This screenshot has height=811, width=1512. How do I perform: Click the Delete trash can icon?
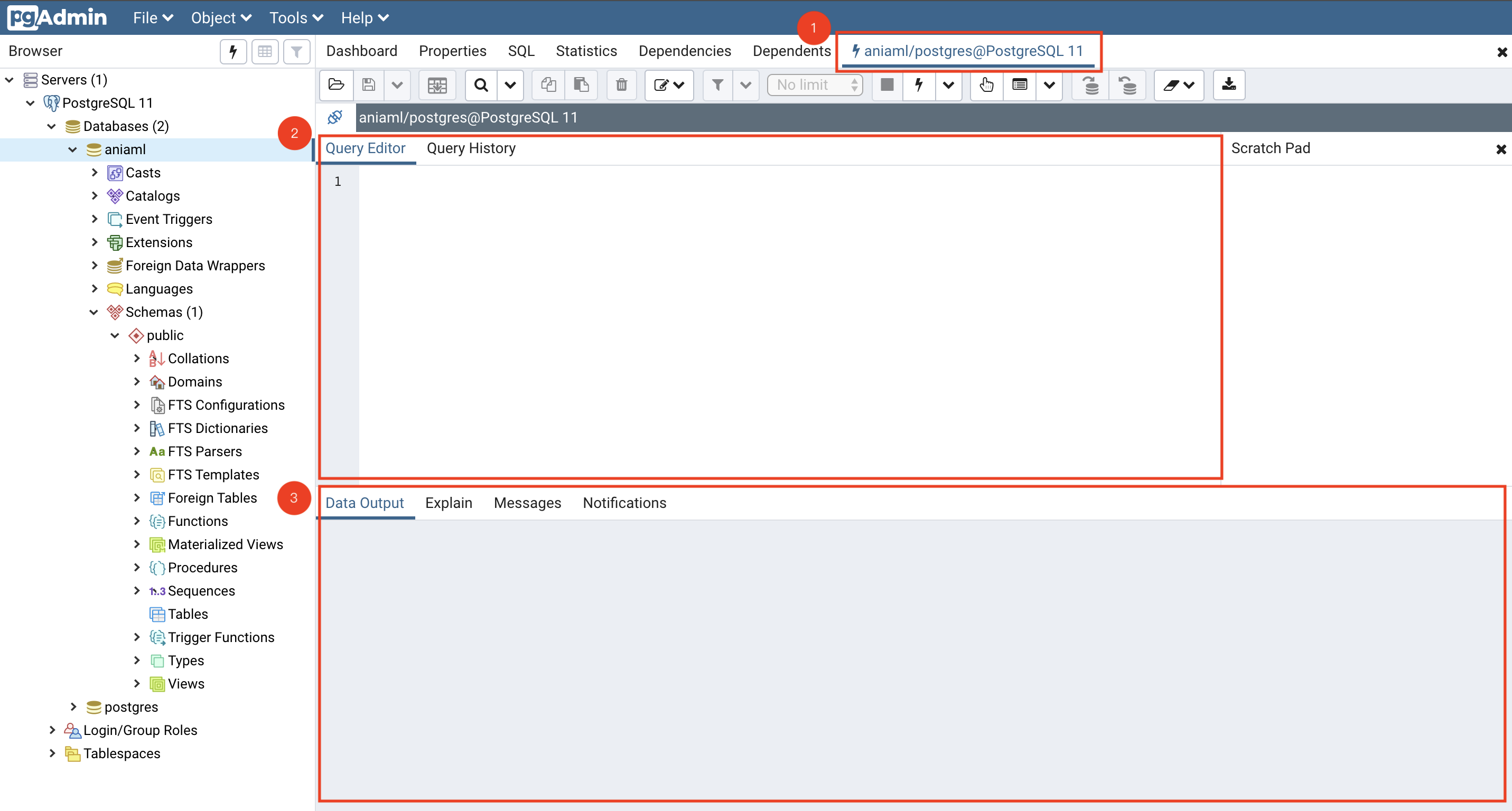point(622,85)
